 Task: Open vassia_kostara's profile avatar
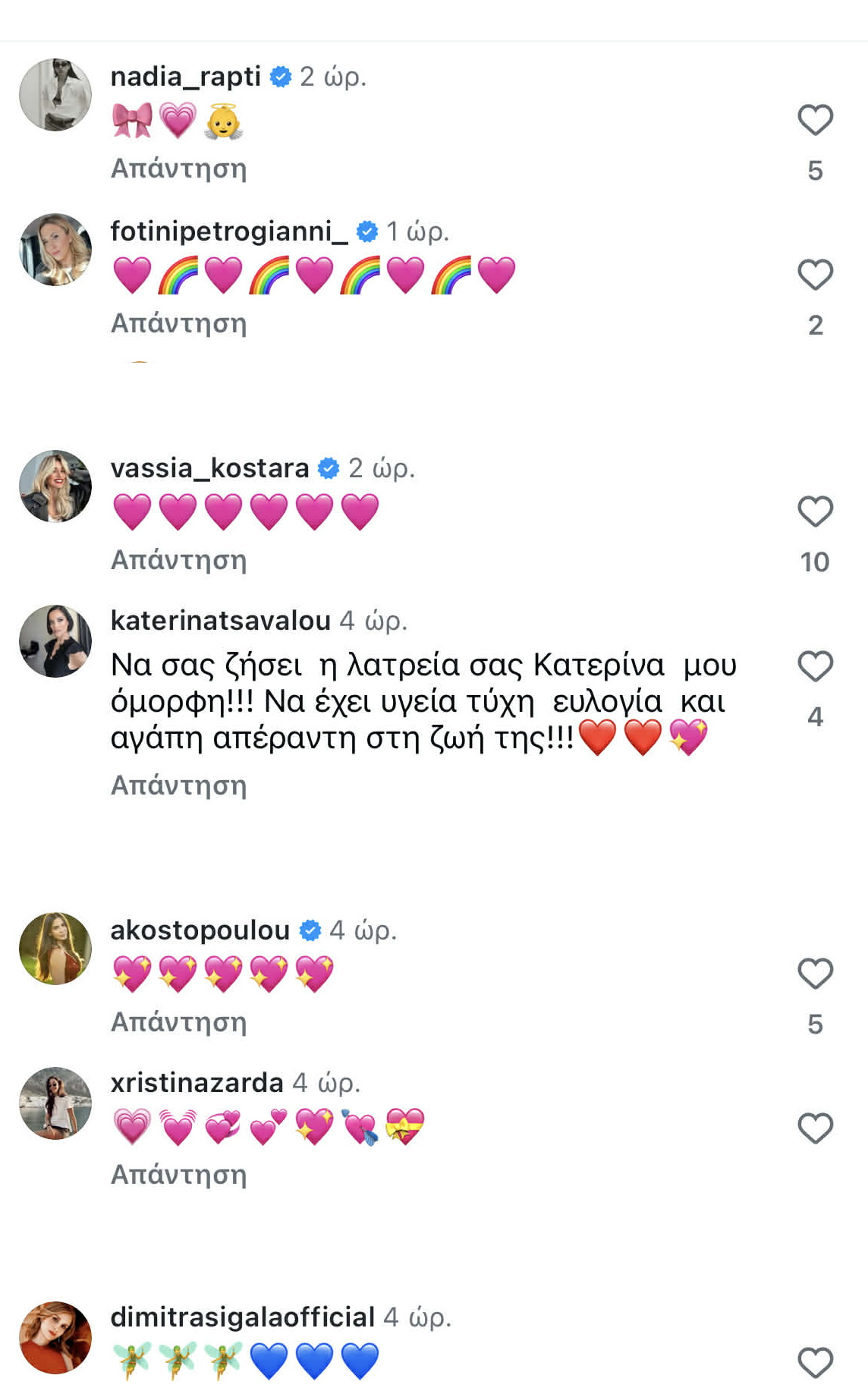click(x=55, y=486)
